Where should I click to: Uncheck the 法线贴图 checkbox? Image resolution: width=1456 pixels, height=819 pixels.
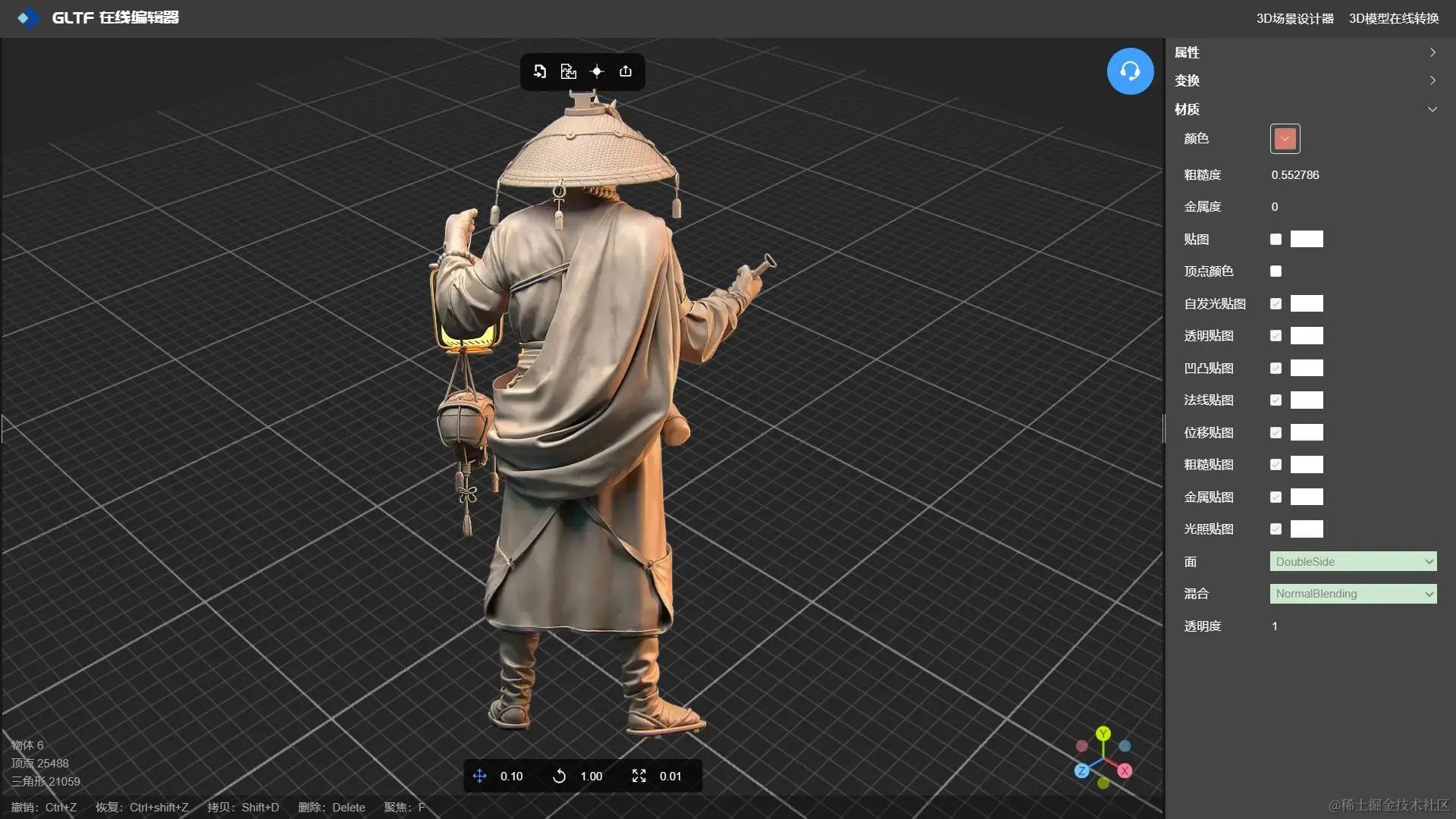pos(1276,400)
